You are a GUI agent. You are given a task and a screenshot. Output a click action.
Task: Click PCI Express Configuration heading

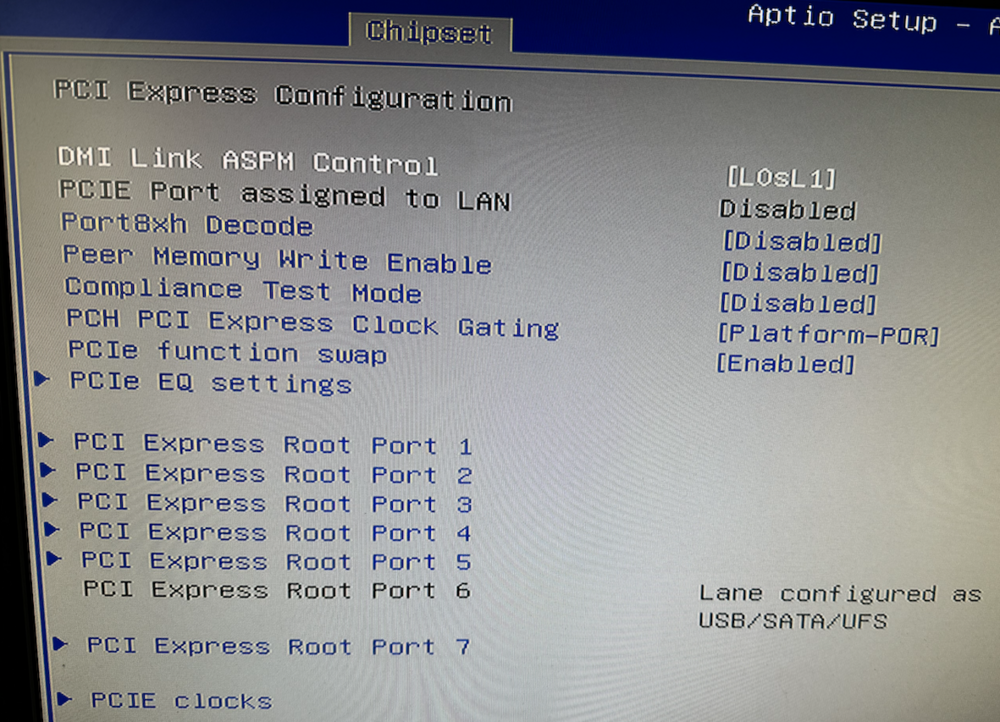click(x=283, y=96)
